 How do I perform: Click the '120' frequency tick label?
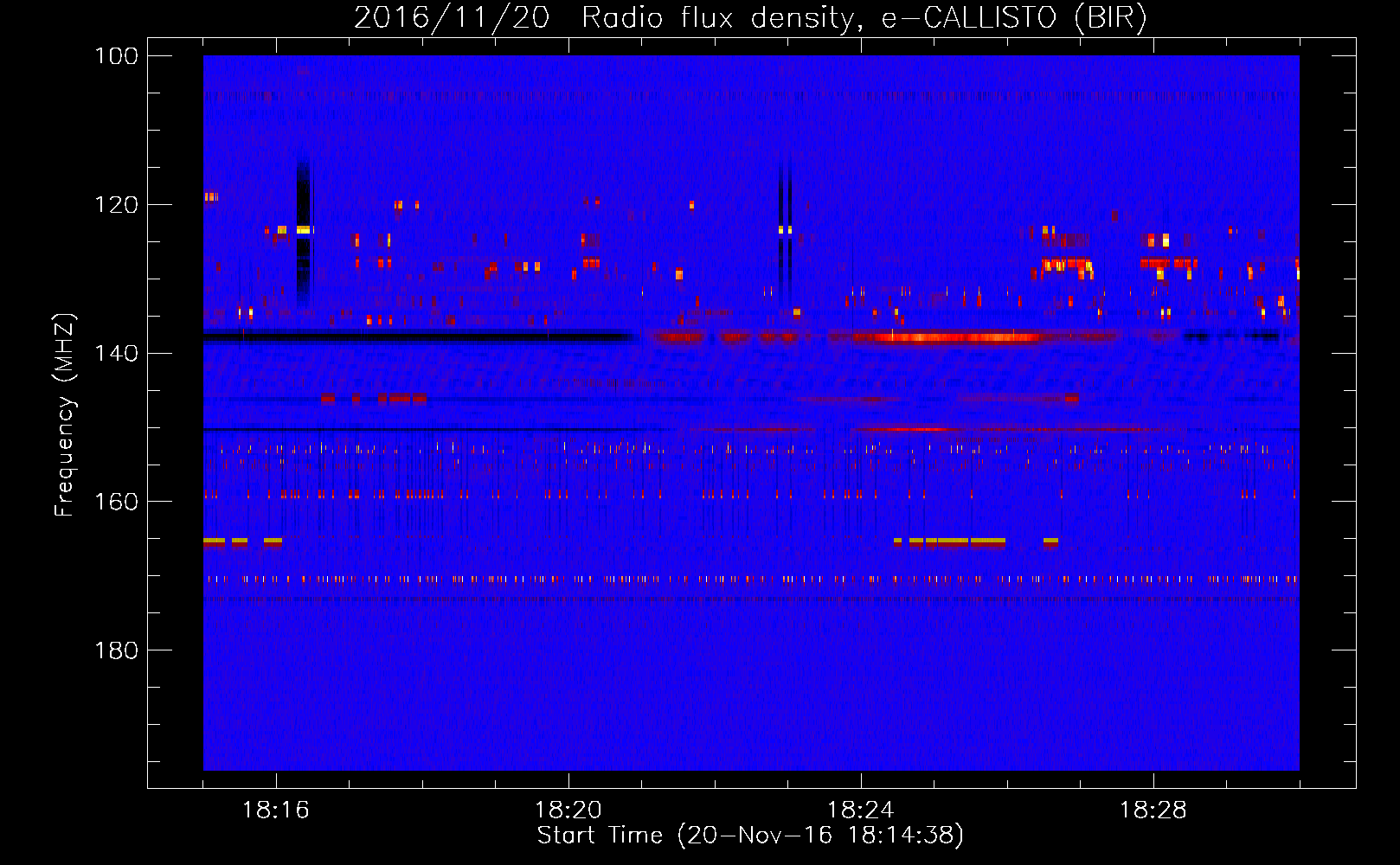(x=117, y=205)
